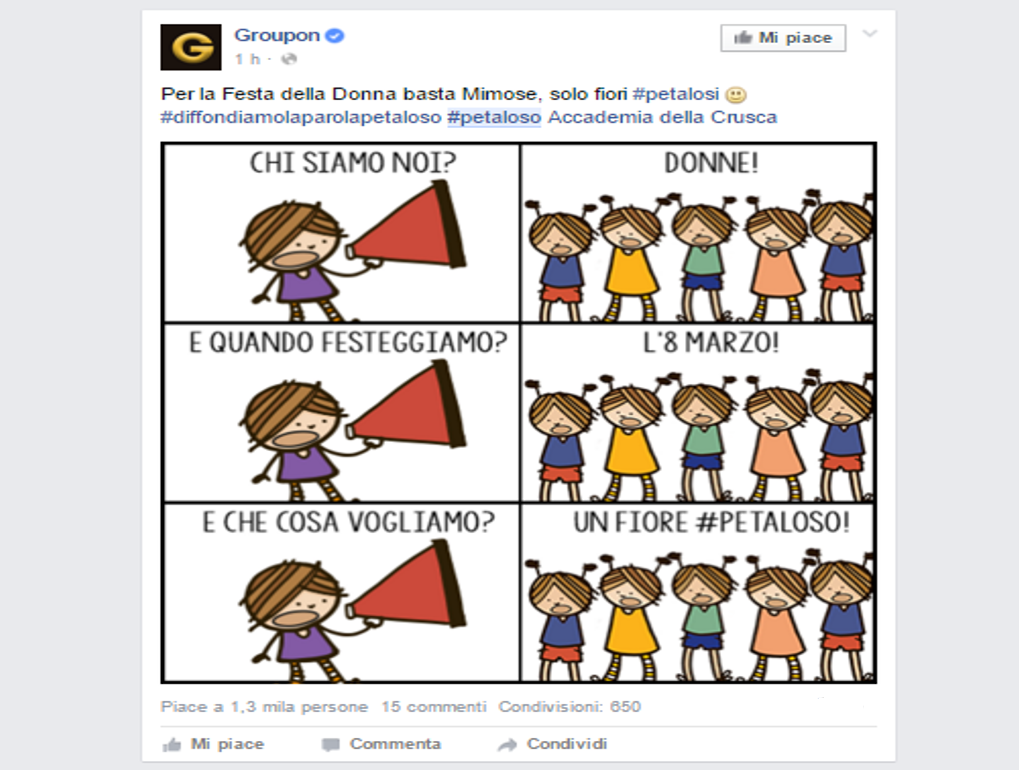Viewport: 1019px width, 770px height.
Task: Open the petaloso comic image
Action: pyautogui.click(x=519, y=413)
